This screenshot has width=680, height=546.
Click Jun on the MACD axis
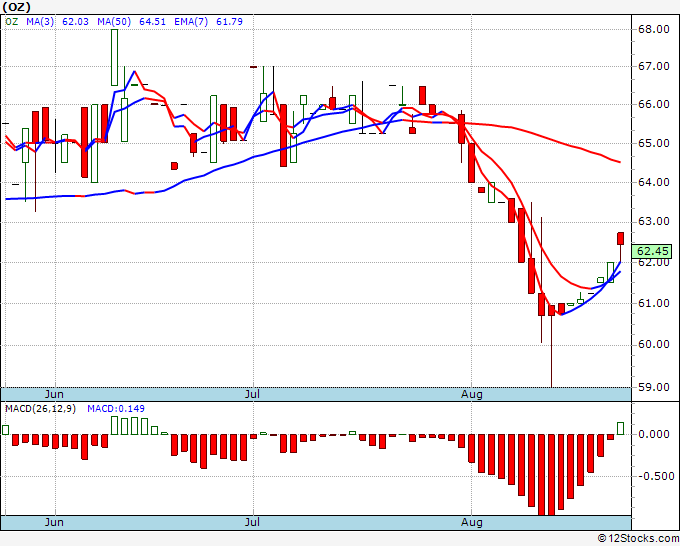(54, 522)
